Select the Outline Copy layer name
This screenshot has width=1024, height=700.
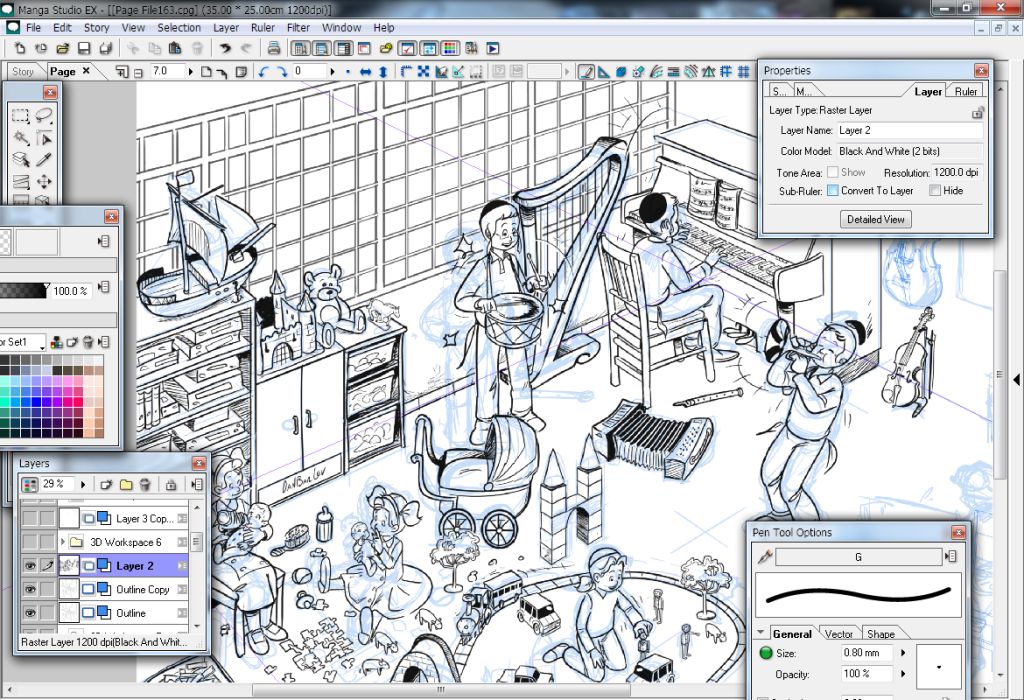pos(142,589)
